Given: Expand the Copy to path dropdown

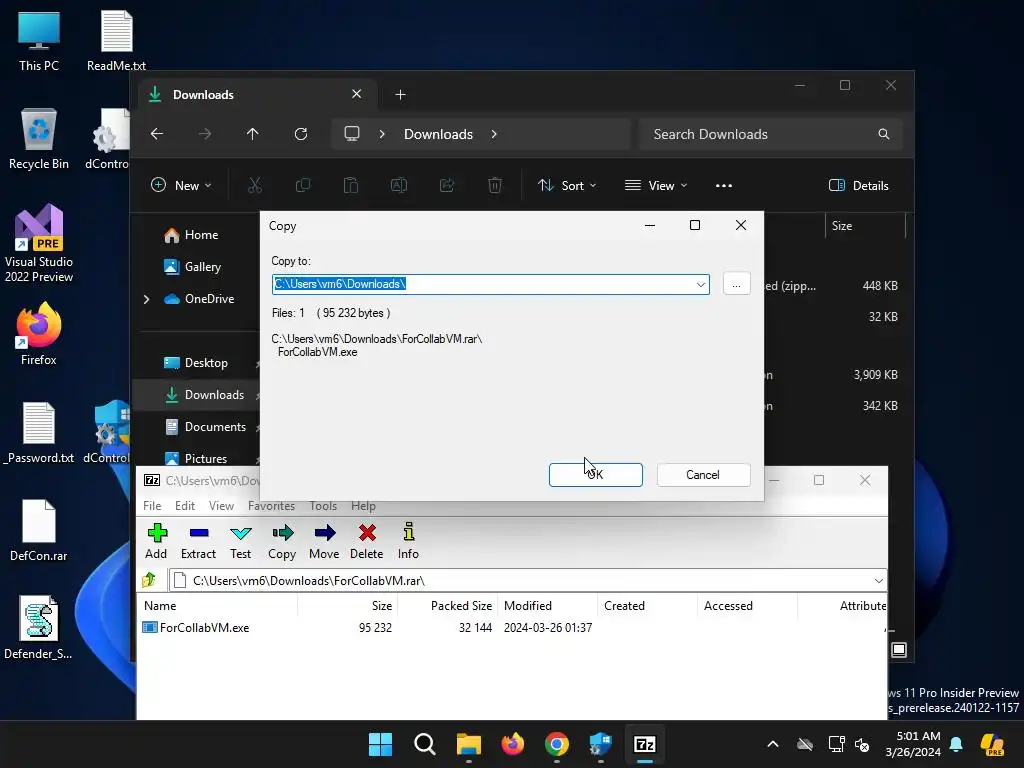Looking at the screenshot, I should coord(700,284).
